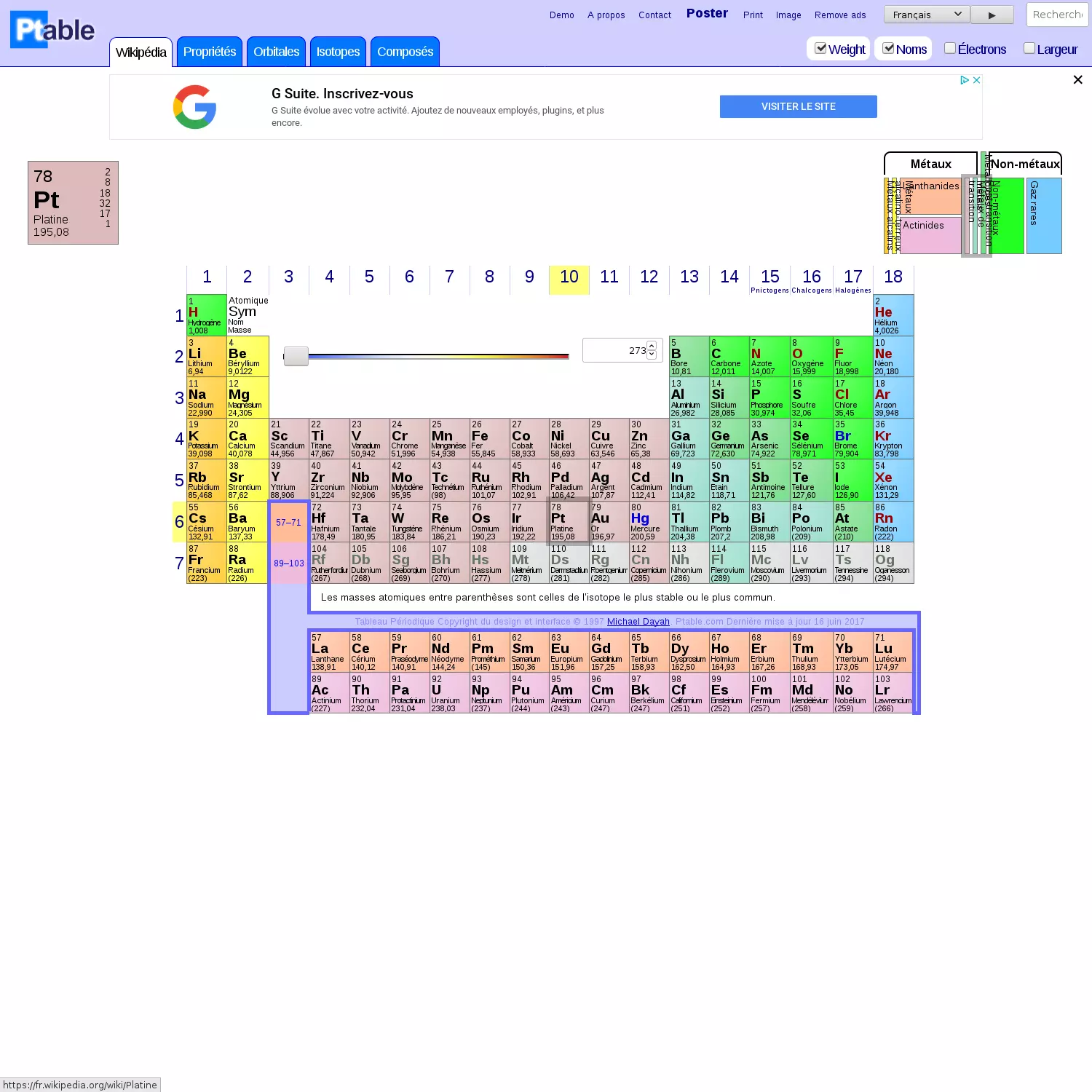The image size is (1092, 1092).
Task: Open the AdChoices icon in the ad
Action: [x=965, y=80]
